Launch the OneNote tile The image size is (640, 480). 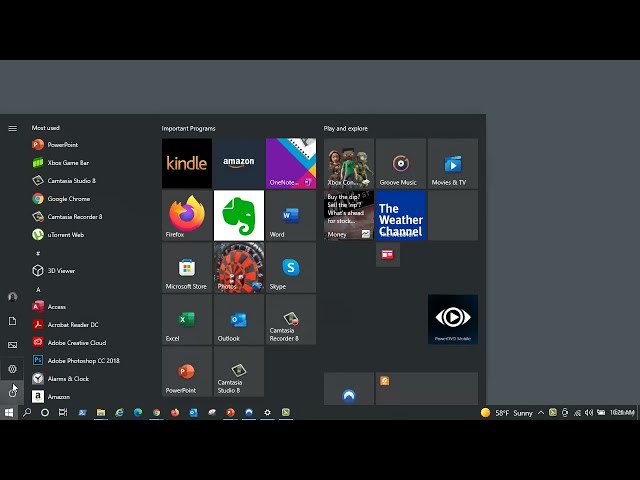click(291, 163)
